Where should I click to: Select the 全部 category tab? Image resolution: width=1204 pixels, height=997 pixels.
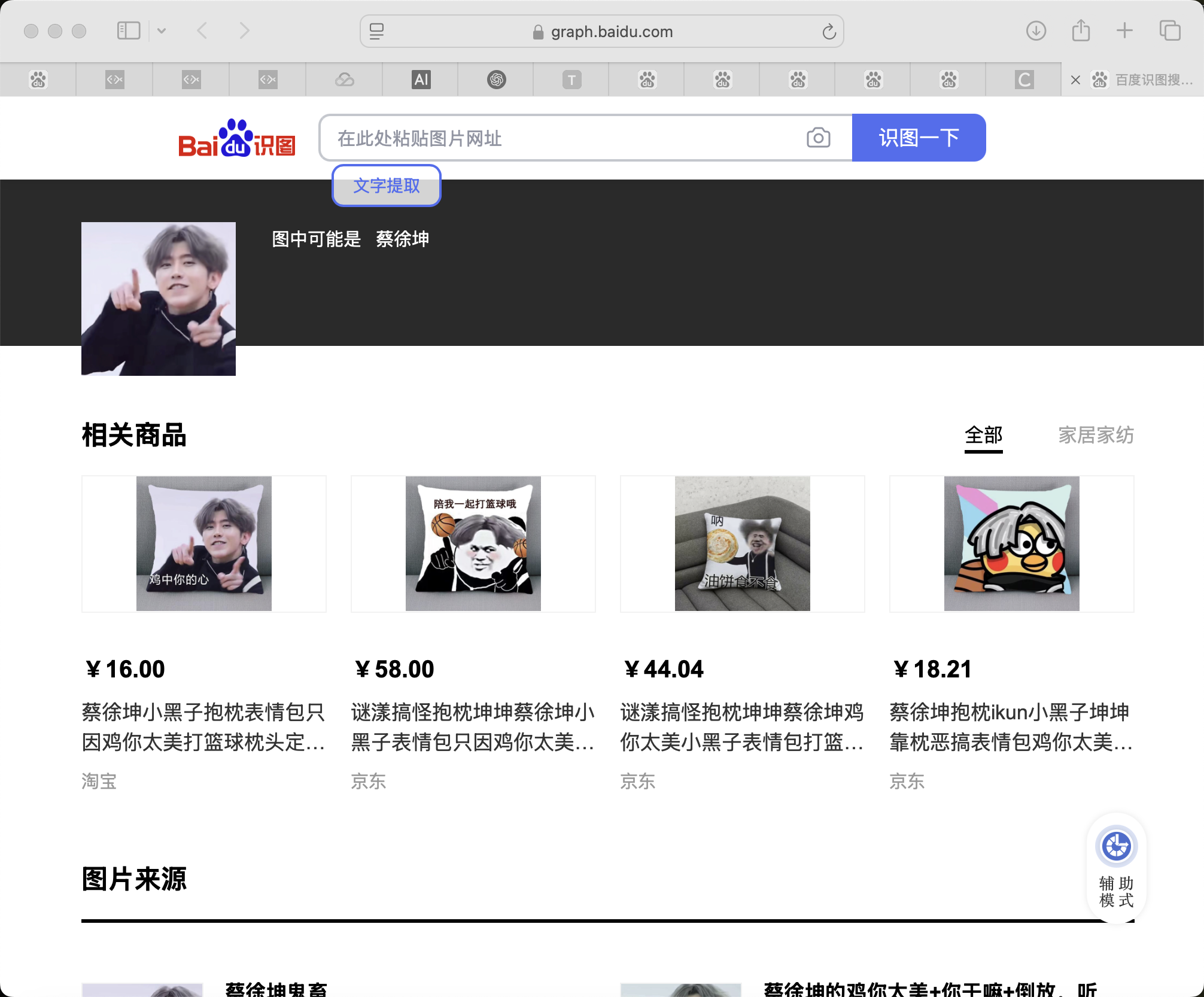pyautogui.click(x=983, y=436)
